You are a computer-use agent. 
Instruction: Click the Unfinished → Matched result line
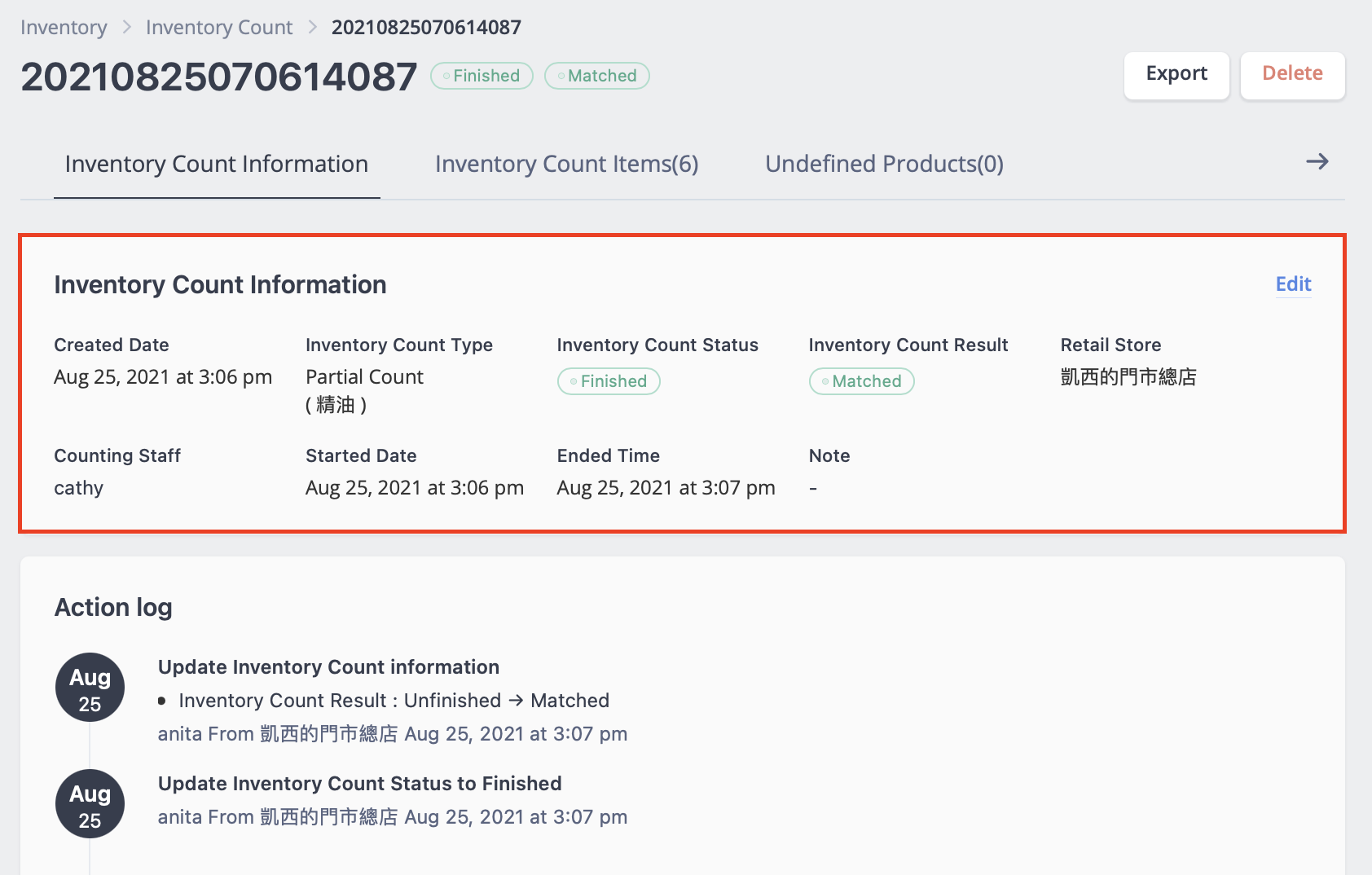(394, 701)
